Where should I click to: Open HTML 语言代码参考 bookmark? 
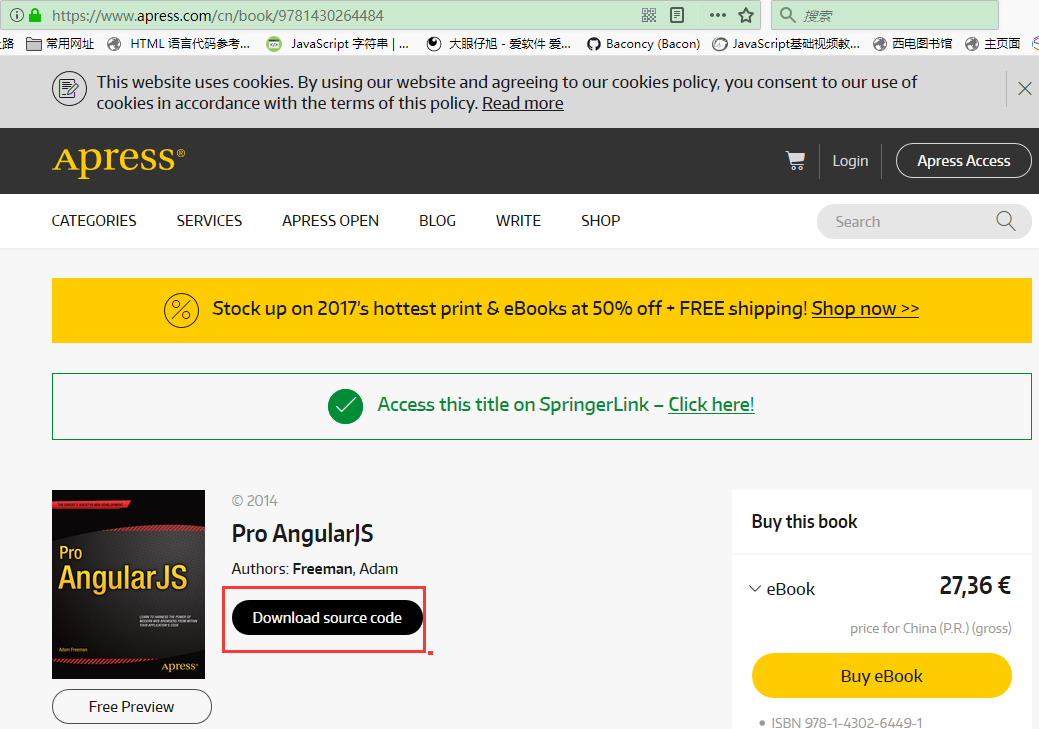[x=179, y=44]
